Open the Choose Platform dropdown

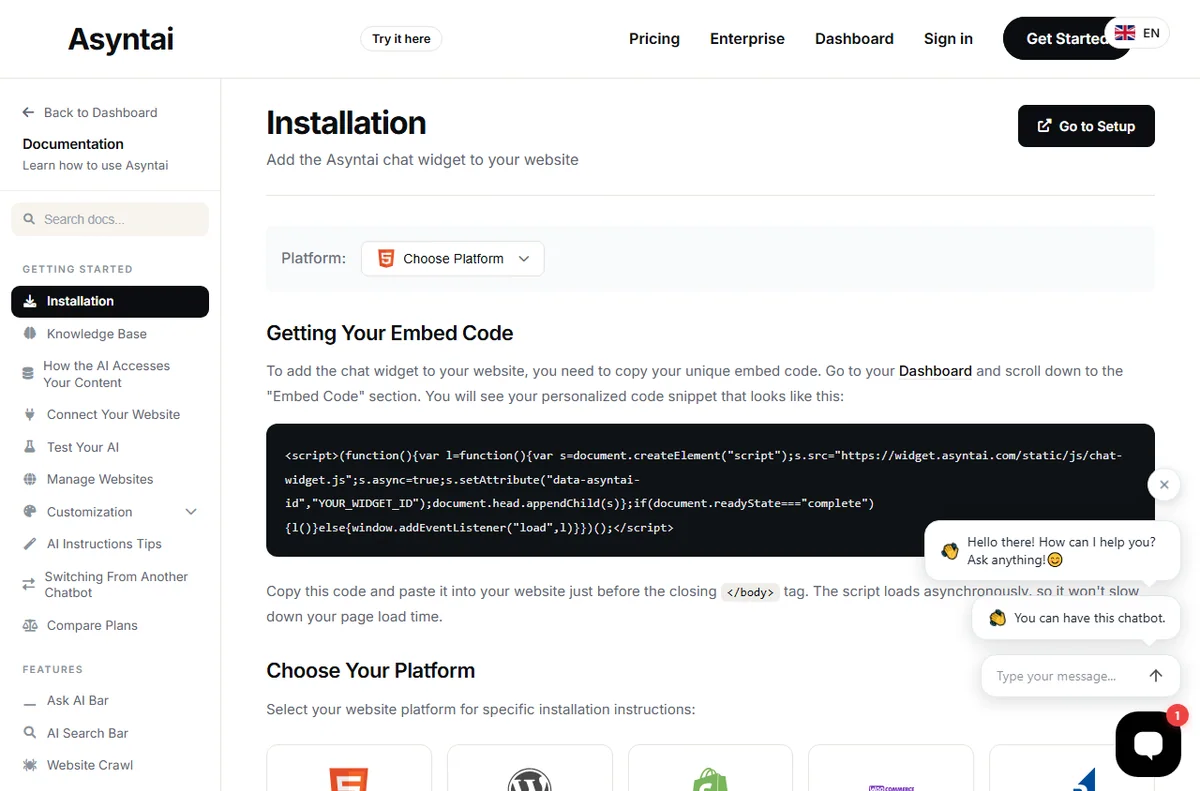click(452, 258)
